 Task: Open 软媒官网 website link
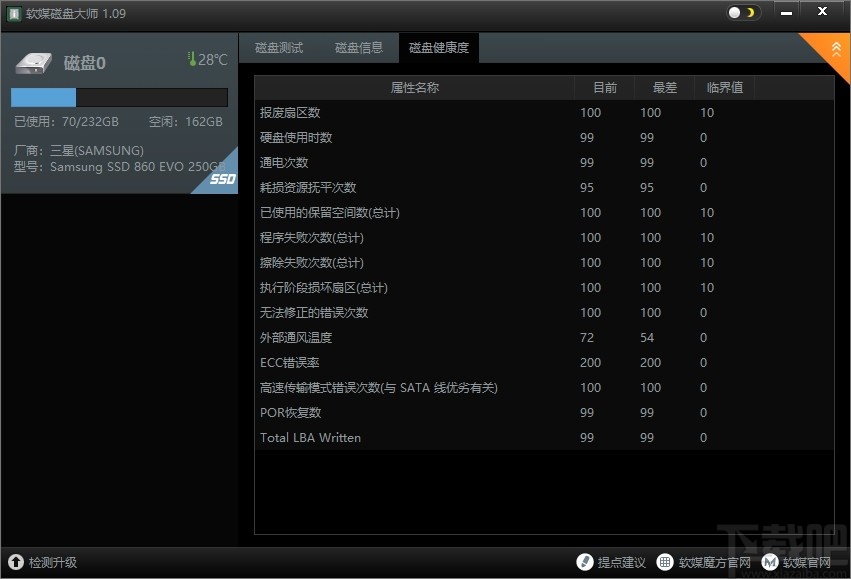(805, 562)
